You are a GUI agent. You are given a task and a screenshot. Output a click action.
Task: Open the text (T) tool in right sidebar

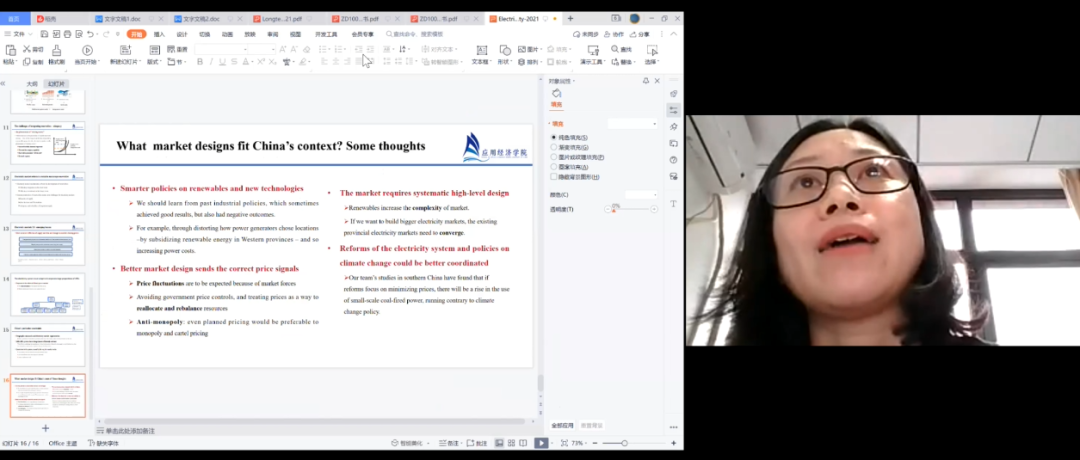(x=674, y=204)
